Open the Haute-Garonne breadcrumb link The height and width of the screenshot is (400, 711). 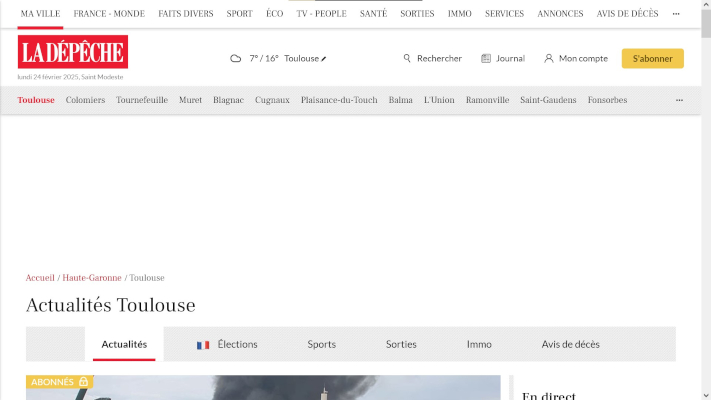pyautogui.click(x=92, y=278)
